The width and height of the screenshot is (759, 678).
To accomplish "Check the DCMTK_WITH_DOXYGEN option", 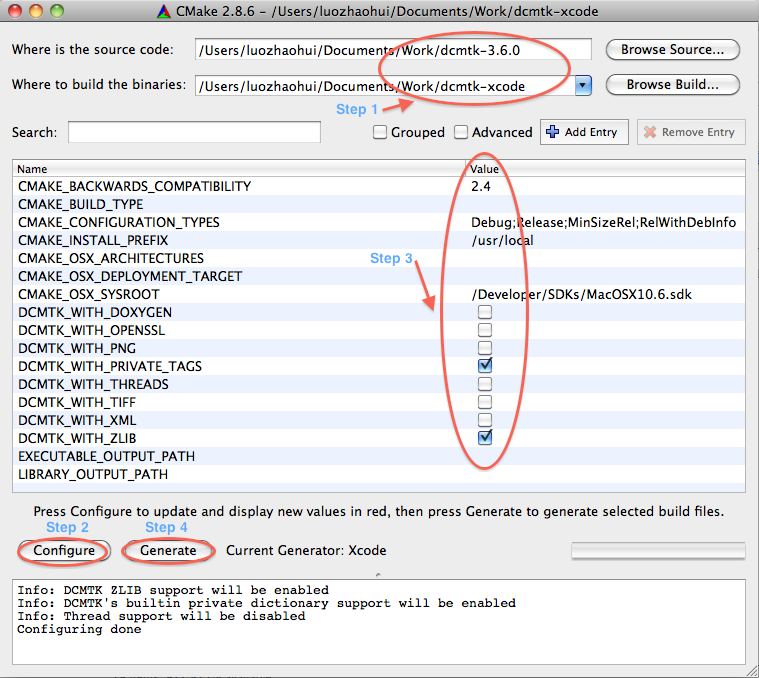I will [x=485, y=313].
